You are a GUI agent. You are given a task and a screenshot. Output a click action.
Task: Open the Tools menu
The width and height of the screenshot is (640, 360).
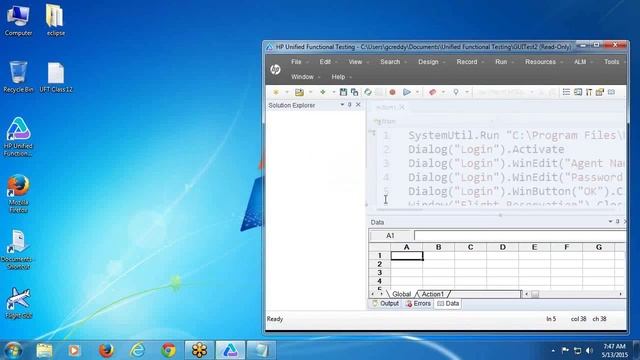pyautogui.click(x=611, y=62)
